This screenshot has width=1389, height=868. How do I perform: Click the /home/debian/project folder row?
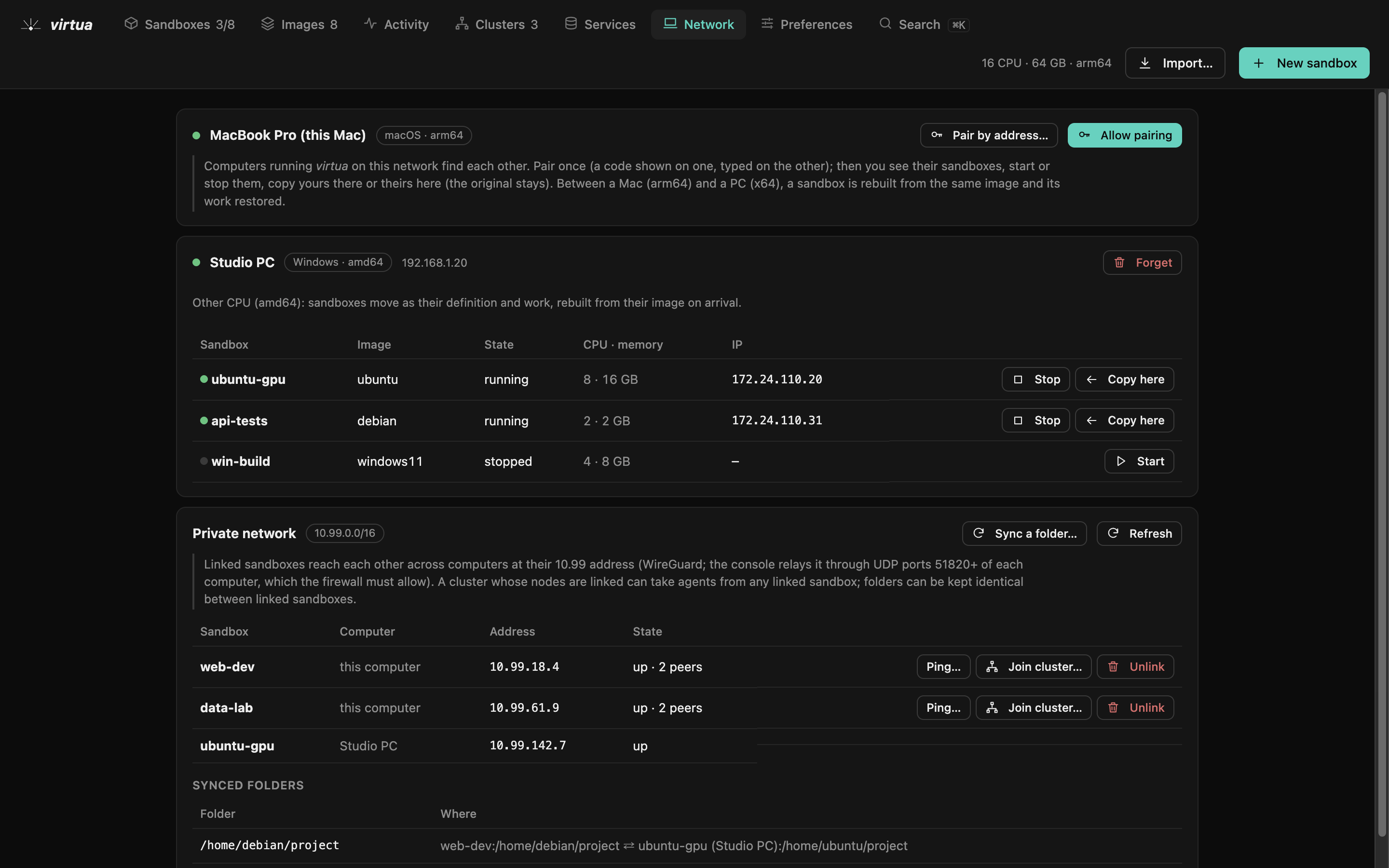(x=687, y=846)
